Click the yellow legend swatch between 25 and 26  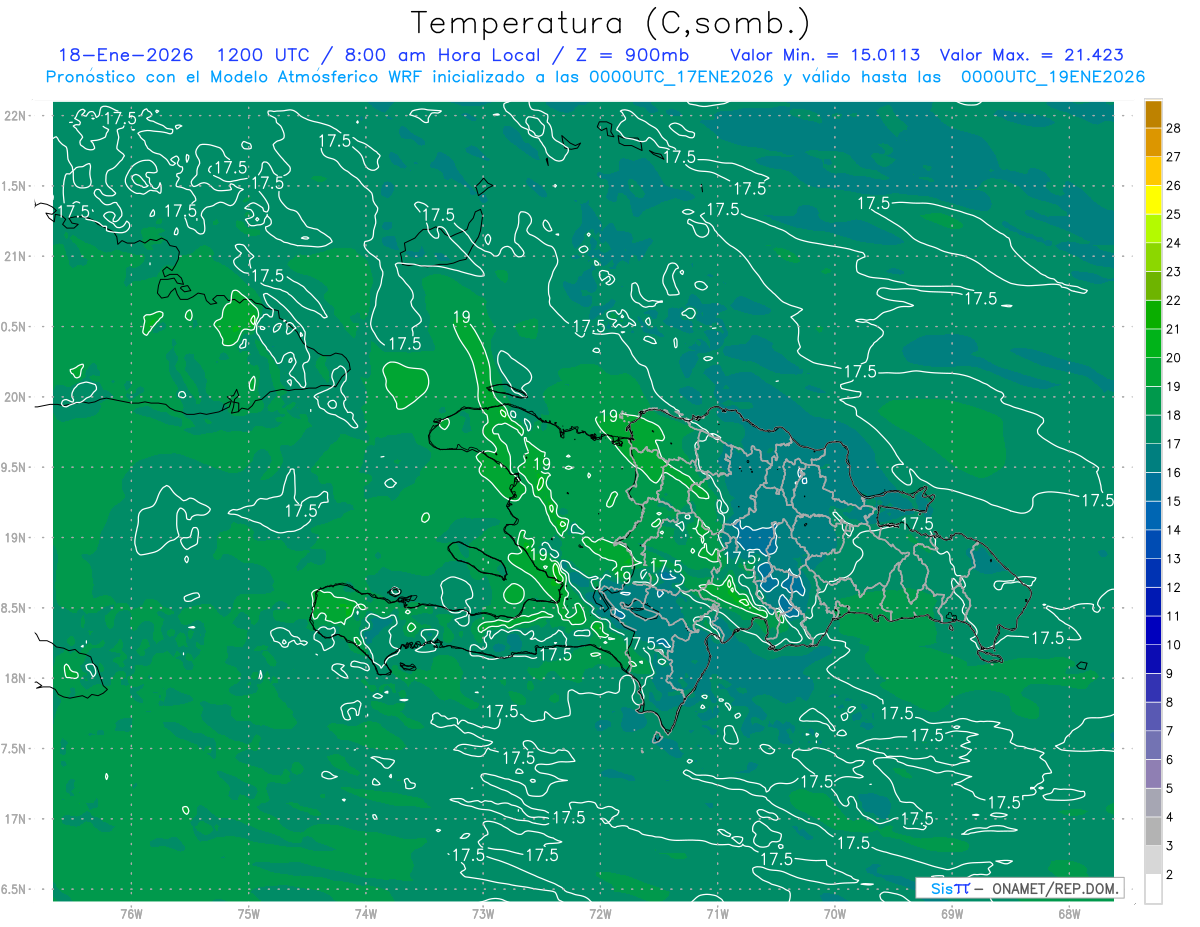click(x=1153, y=201)
